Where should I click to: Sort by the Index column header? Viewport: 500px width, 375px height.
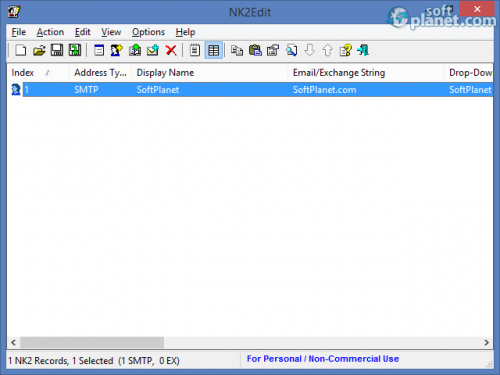pyautogui.click(x=38, y=73)
